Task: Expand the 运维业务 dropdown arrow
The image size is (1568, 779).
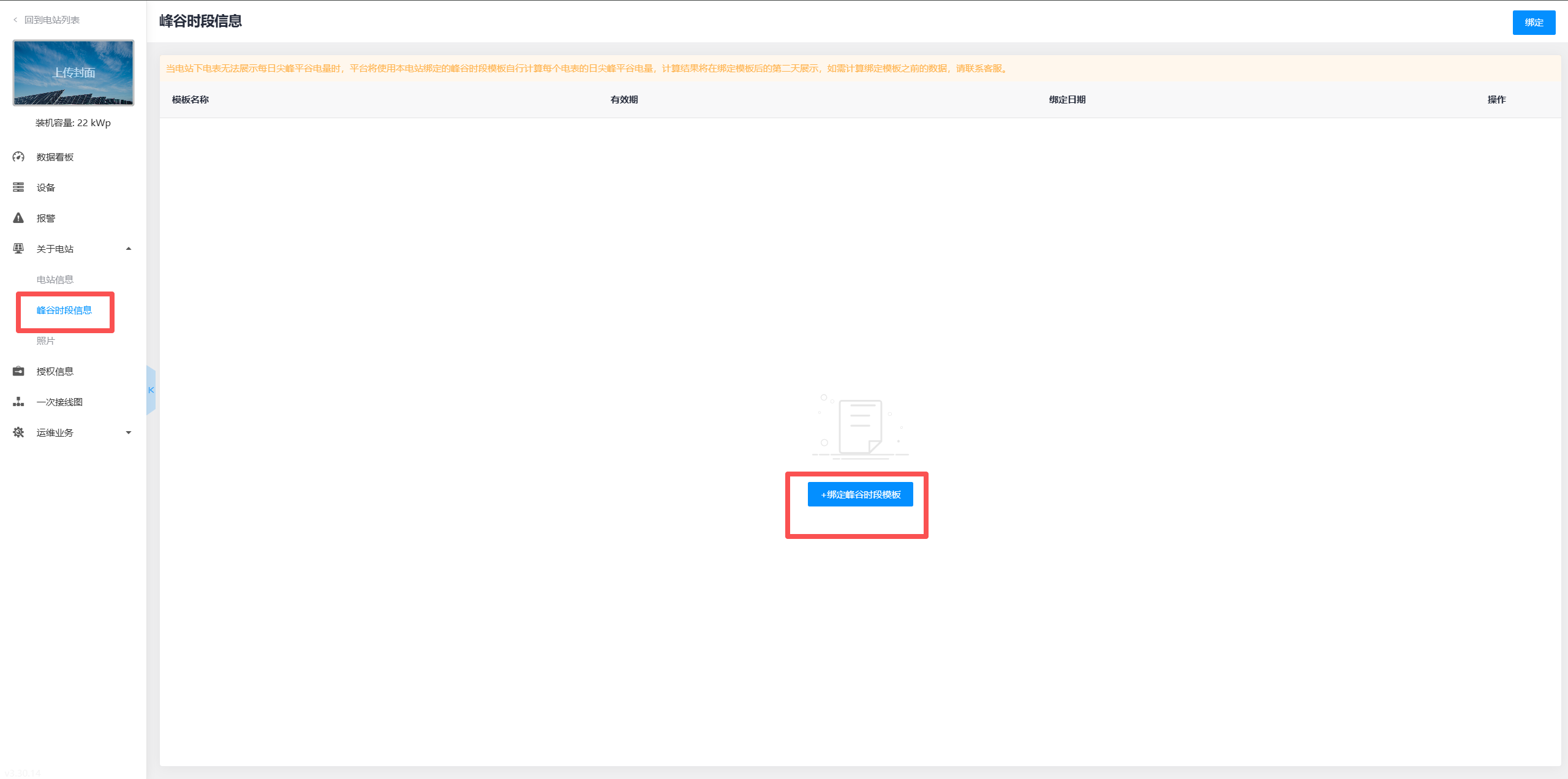Action: [x=129, y=432]
